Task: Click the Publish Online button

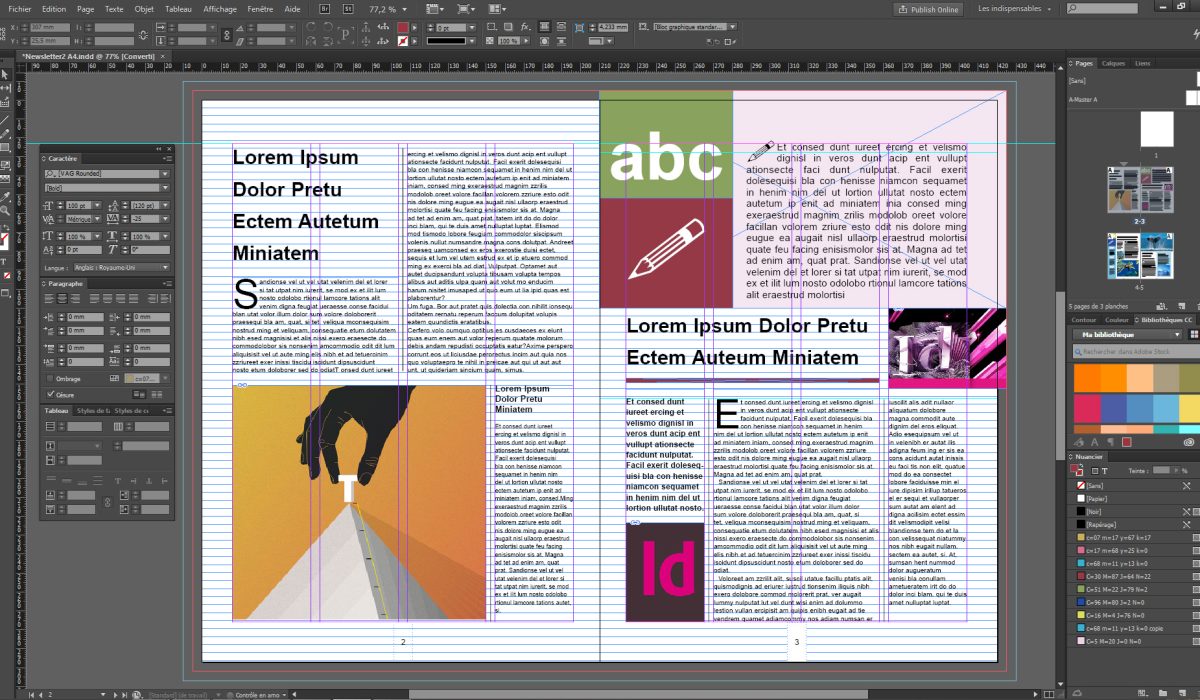Action: pyautogui.click(x=928, y=9)
